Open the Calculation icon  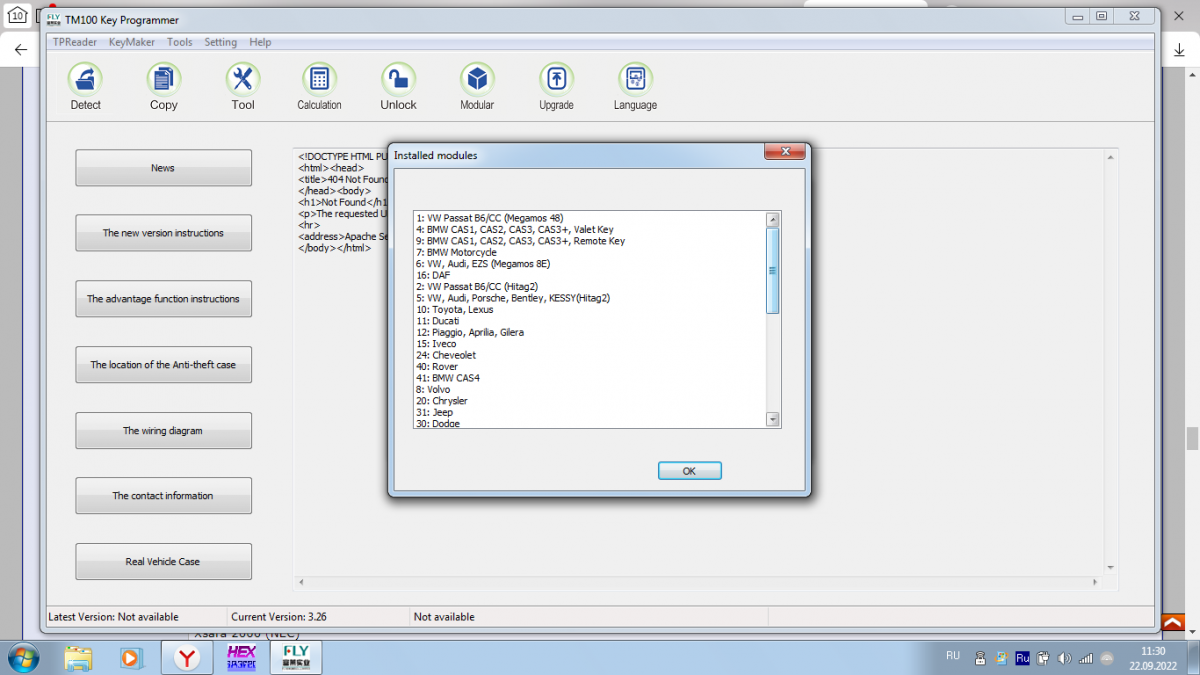coord(319,79)
